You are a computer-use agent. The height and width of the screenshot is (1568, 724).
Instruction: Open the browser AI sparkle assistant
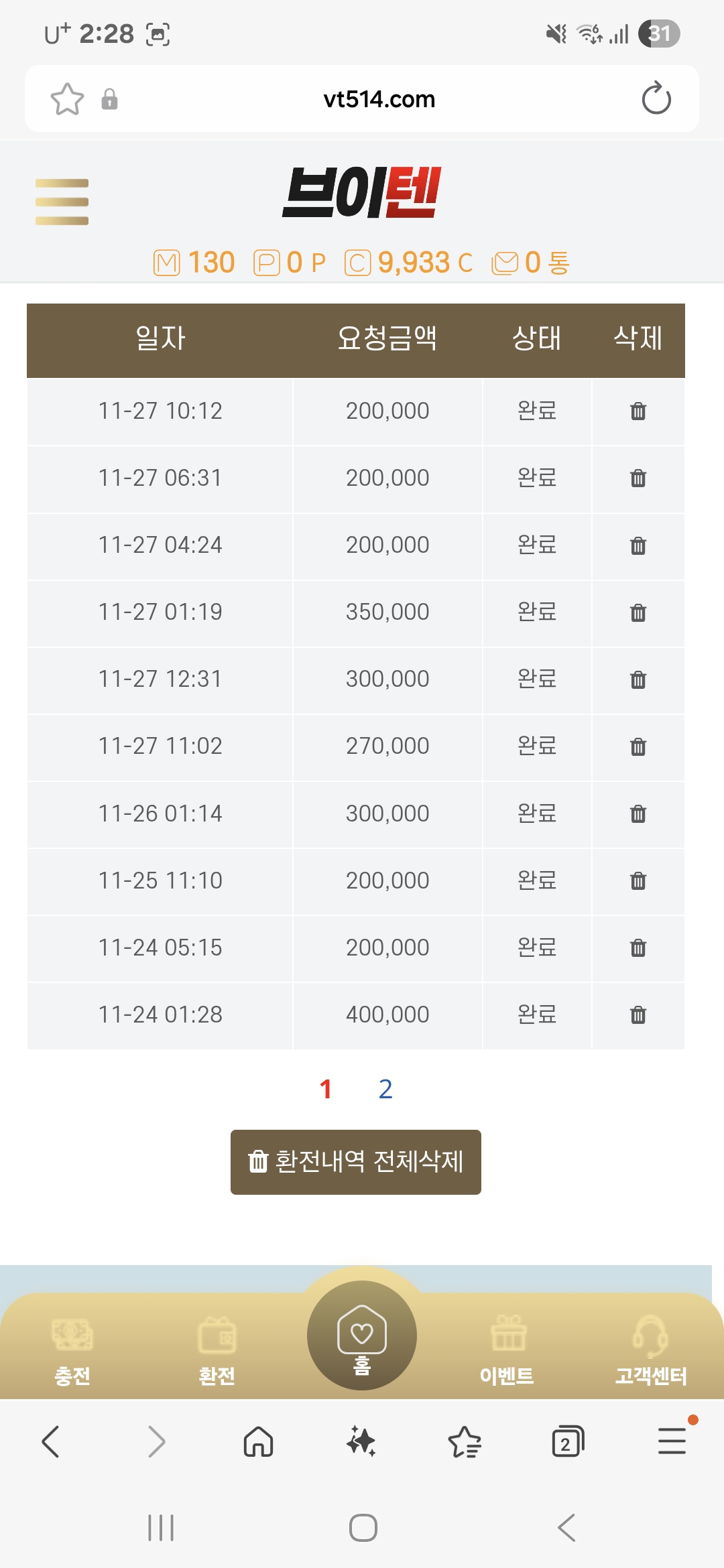point(361,1441)
